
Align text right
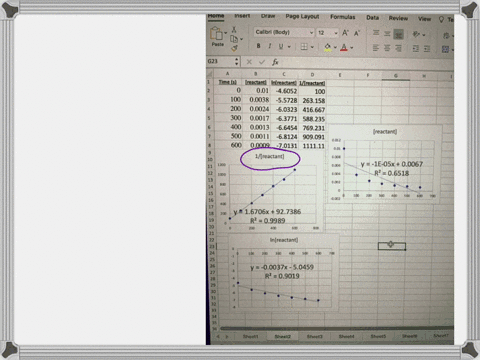pyautogui.click(x=398, y=49)
